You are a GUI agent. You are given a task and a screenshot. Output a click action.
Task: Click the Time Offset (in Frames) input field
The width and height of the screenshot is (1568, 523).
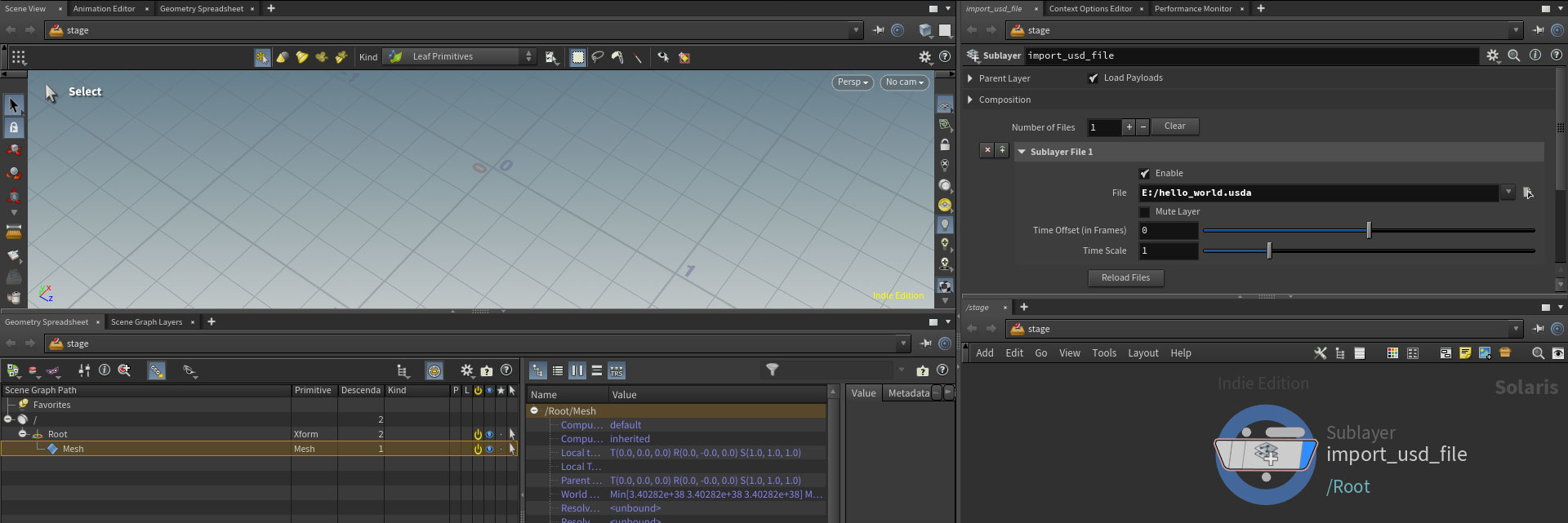pyautogui.click(x=1168, y=231)
